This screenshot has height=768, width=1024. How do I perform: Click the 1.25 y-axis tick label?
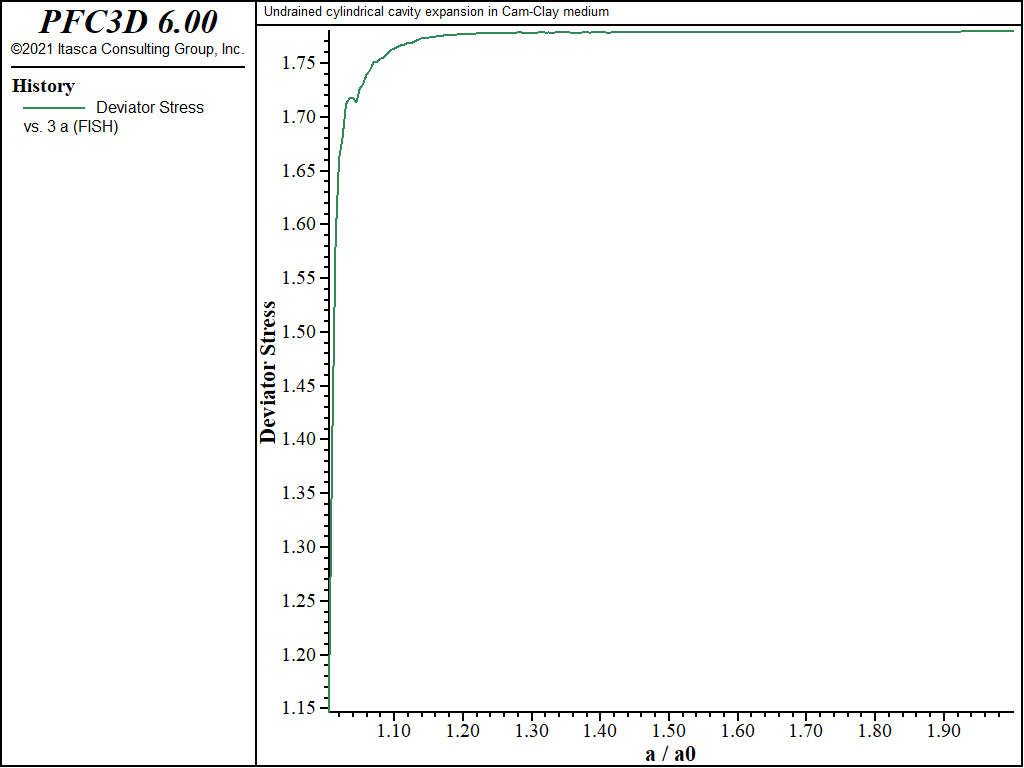point(300,601)
